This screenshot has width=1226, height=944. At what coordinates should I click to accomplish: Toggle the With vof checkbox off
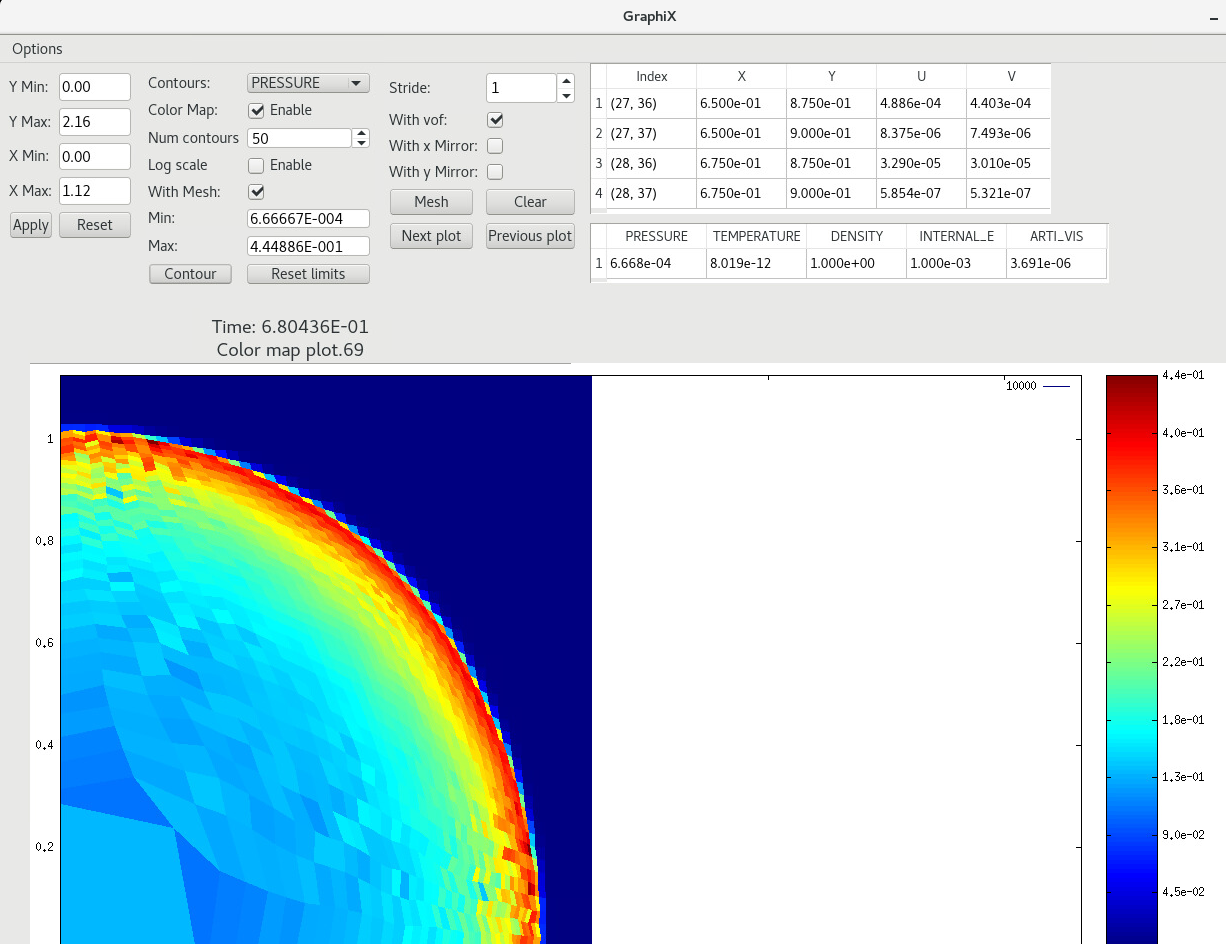pos(493,119)
